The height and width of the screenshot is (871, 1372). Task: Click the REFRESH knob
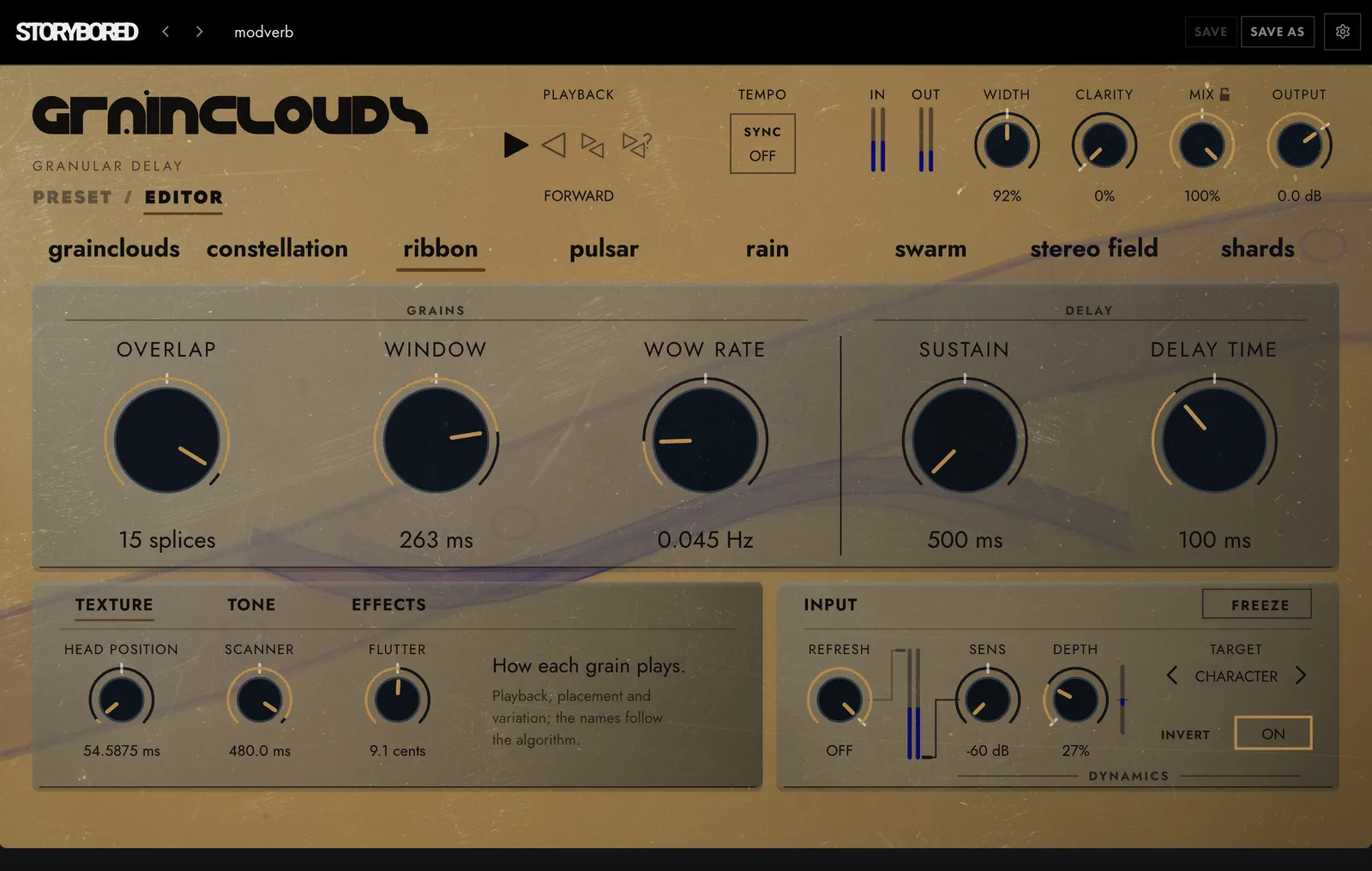coord(839,700)
